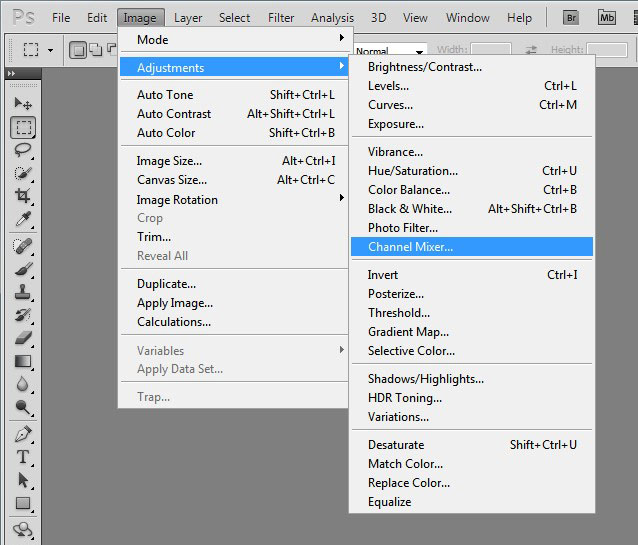Open the Curves dialog
638x545 pixels.
(x=472, y=105)
